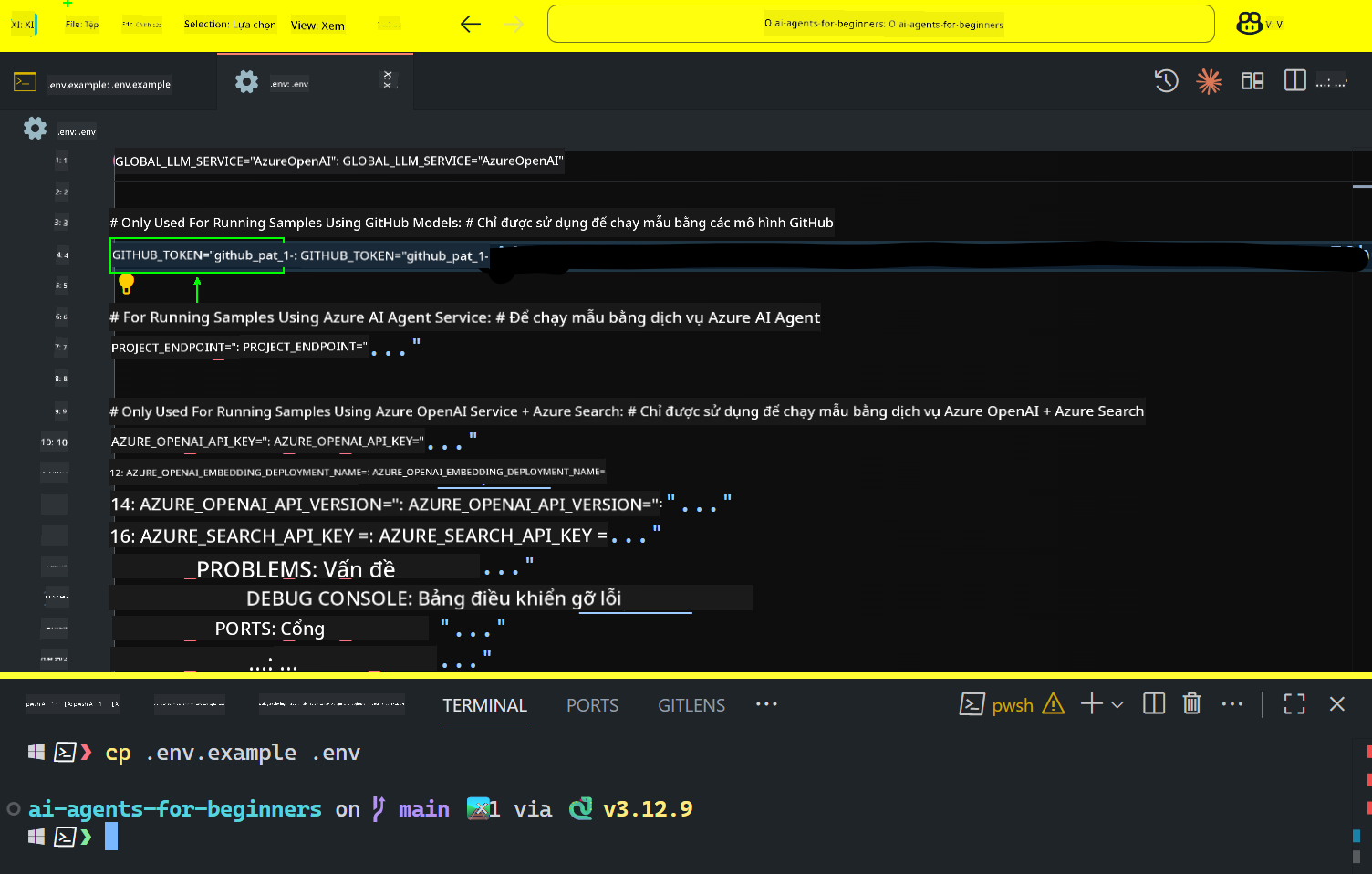Image resolution: width=1372 pixels, height=874 pixels.
Task: Click comment 'For Running Samples Using Azure AI Agent Service'
Action: 464,317
